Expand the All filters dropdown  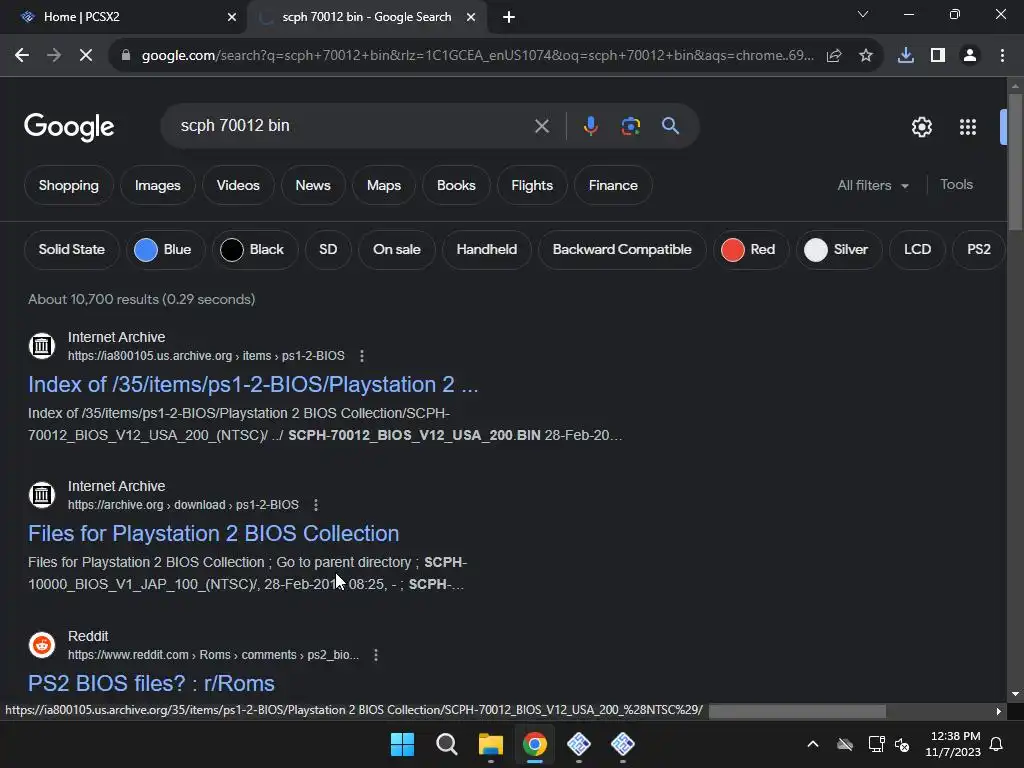[872, 185]
